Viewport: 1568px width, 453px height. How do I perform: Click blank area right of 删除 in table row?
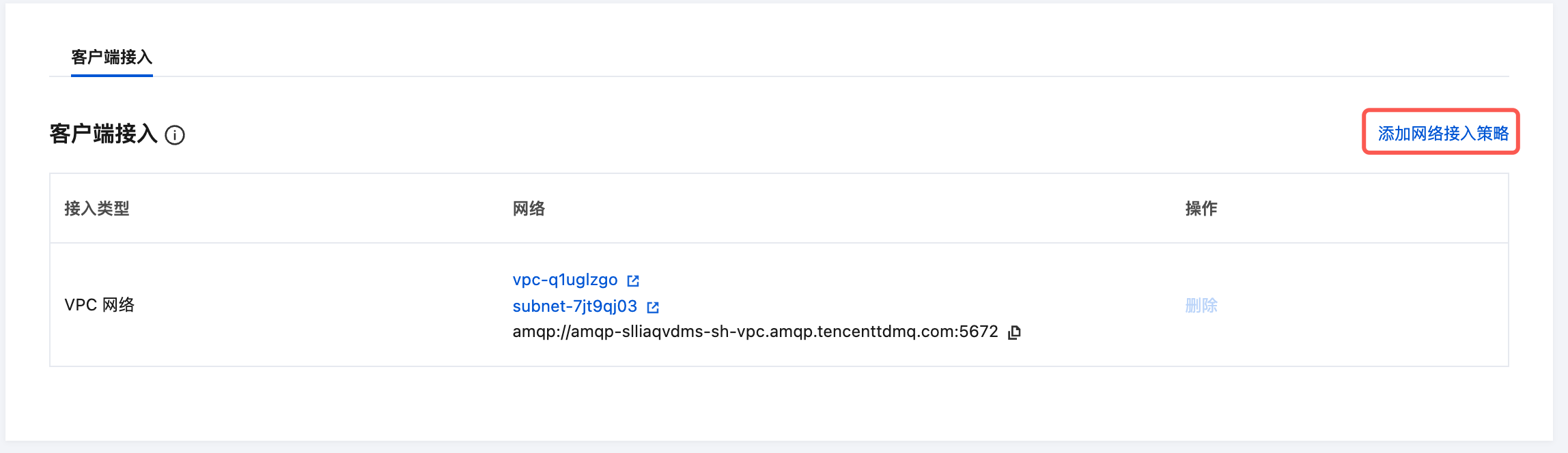pyautogui.click(x=1366, y=305)
